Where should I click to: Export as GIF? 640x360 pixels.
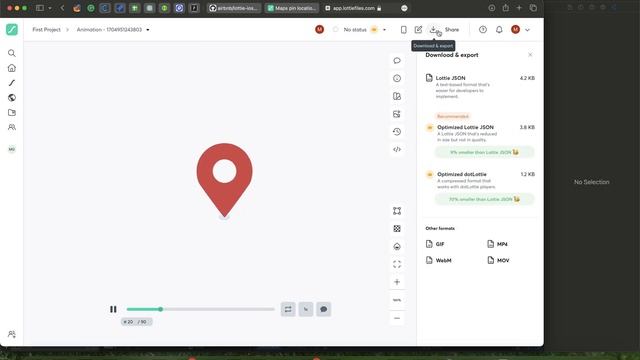[x=435, y=244]
